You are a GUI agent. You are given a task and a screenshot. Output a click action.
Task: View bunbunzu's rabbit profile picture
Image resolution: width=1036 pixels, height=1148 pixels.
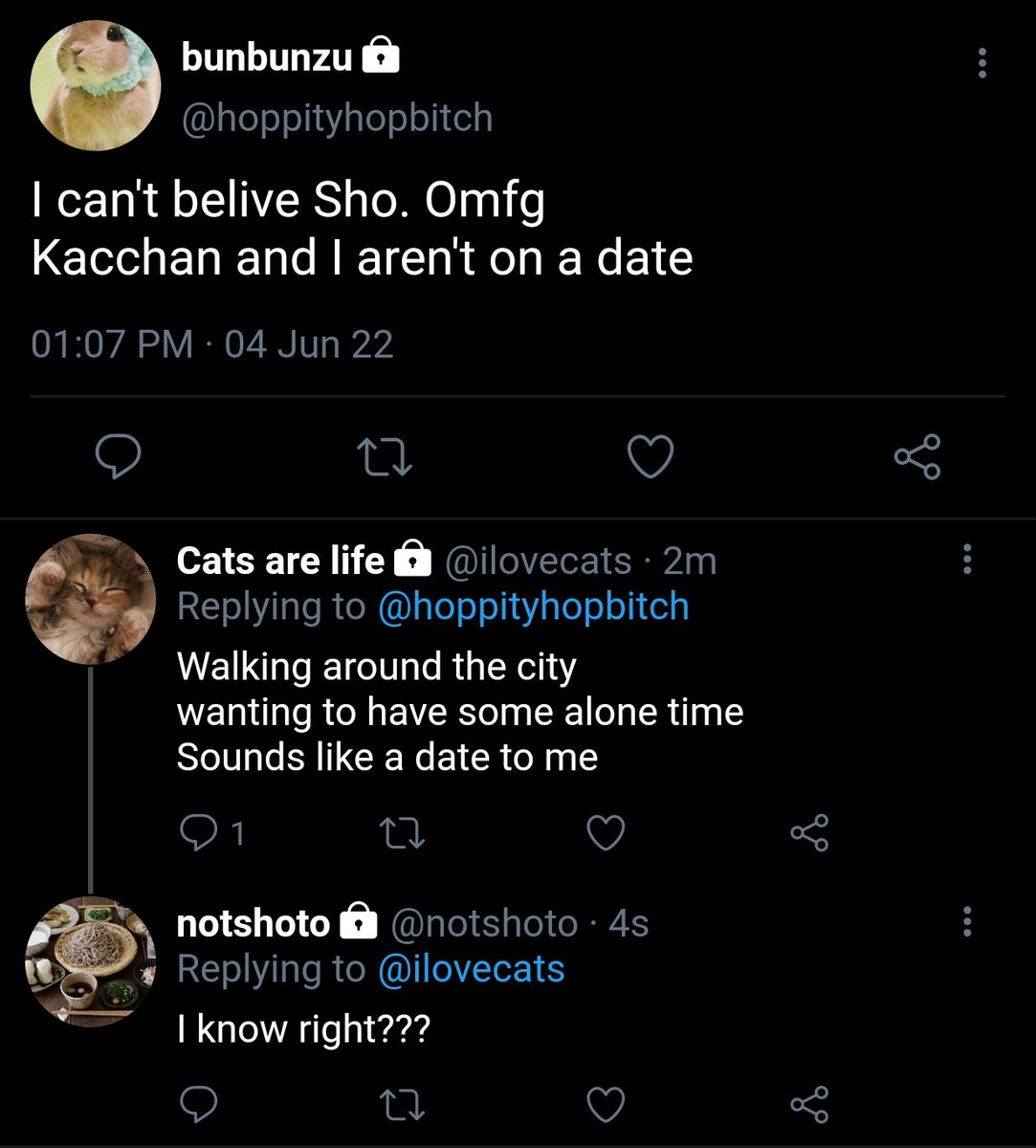96,86
